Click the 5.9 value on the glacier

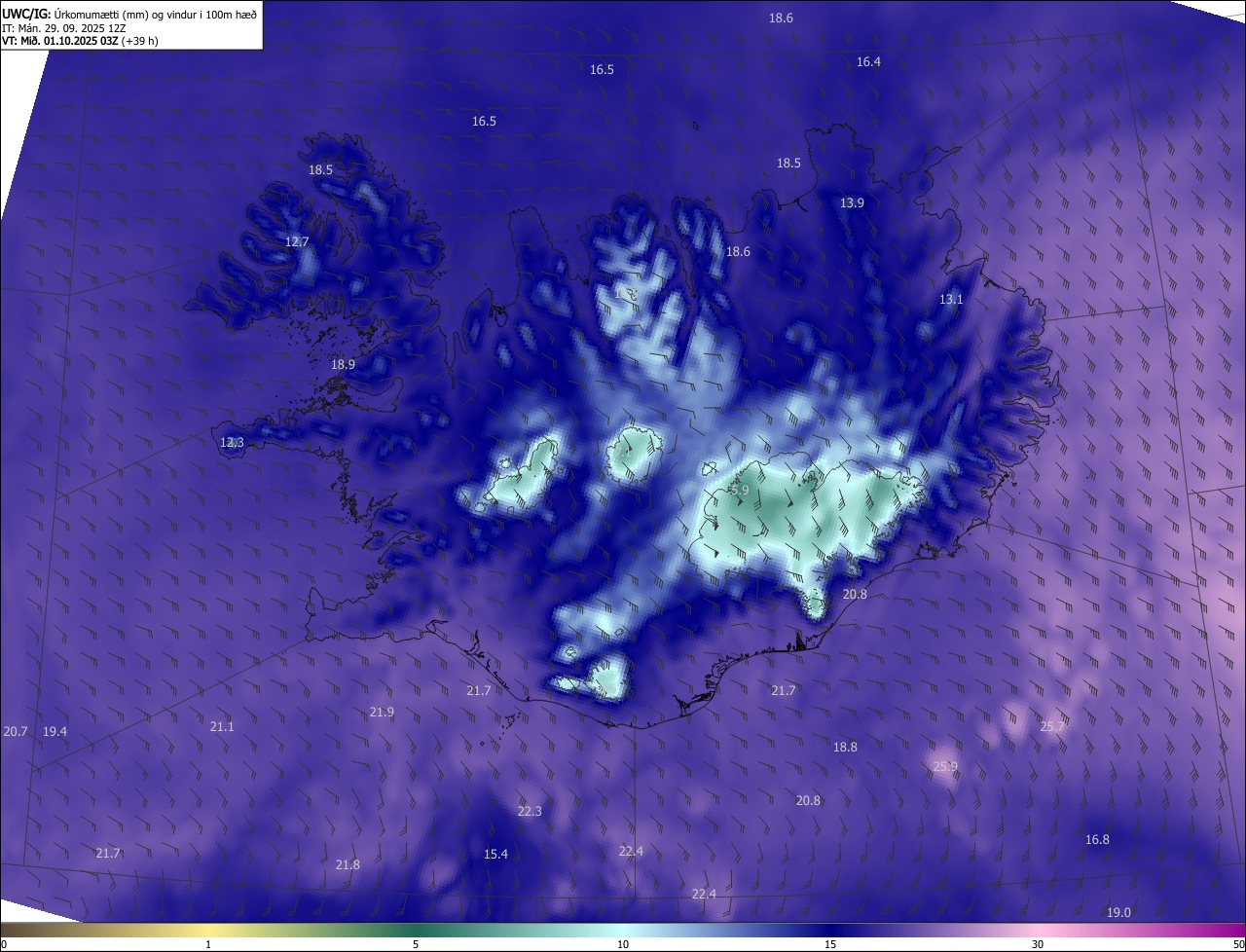pyautogui.click(x=740, y=491)
